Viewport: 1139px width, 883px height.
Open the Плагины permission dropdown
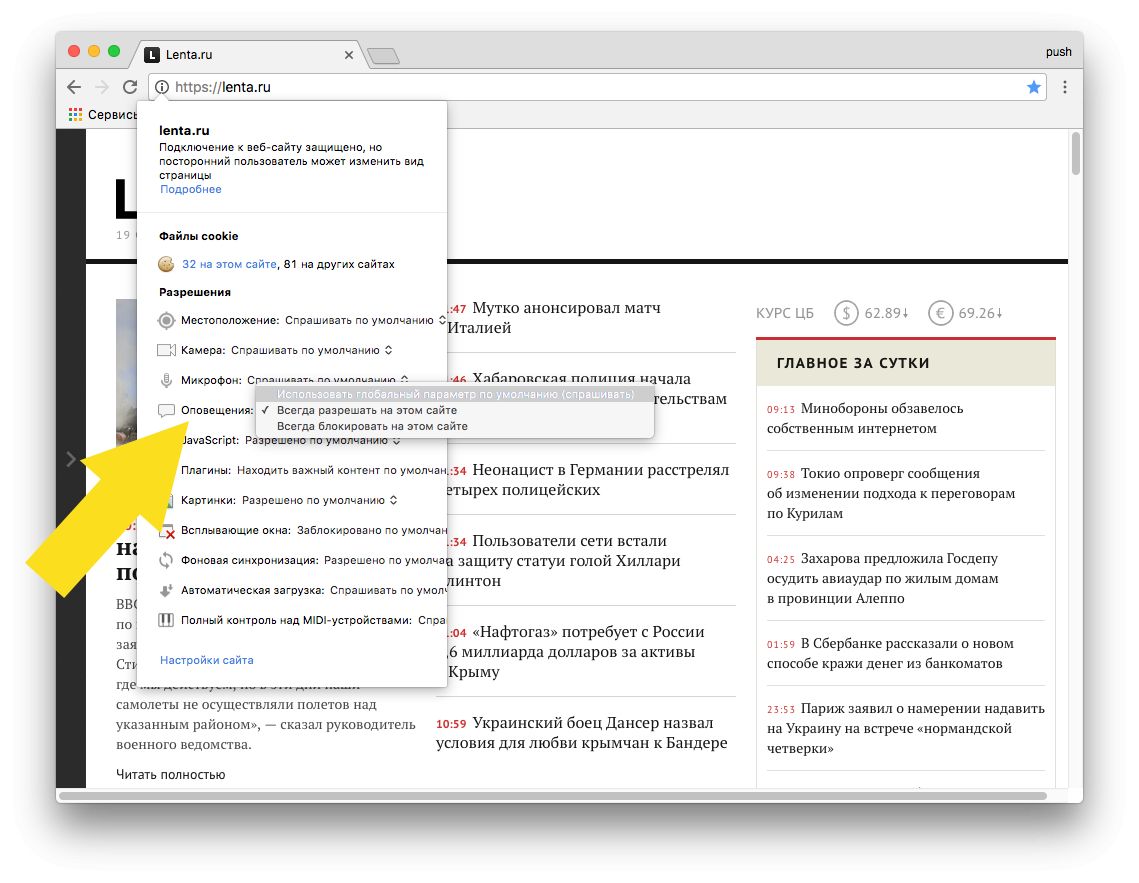[341, 471]
